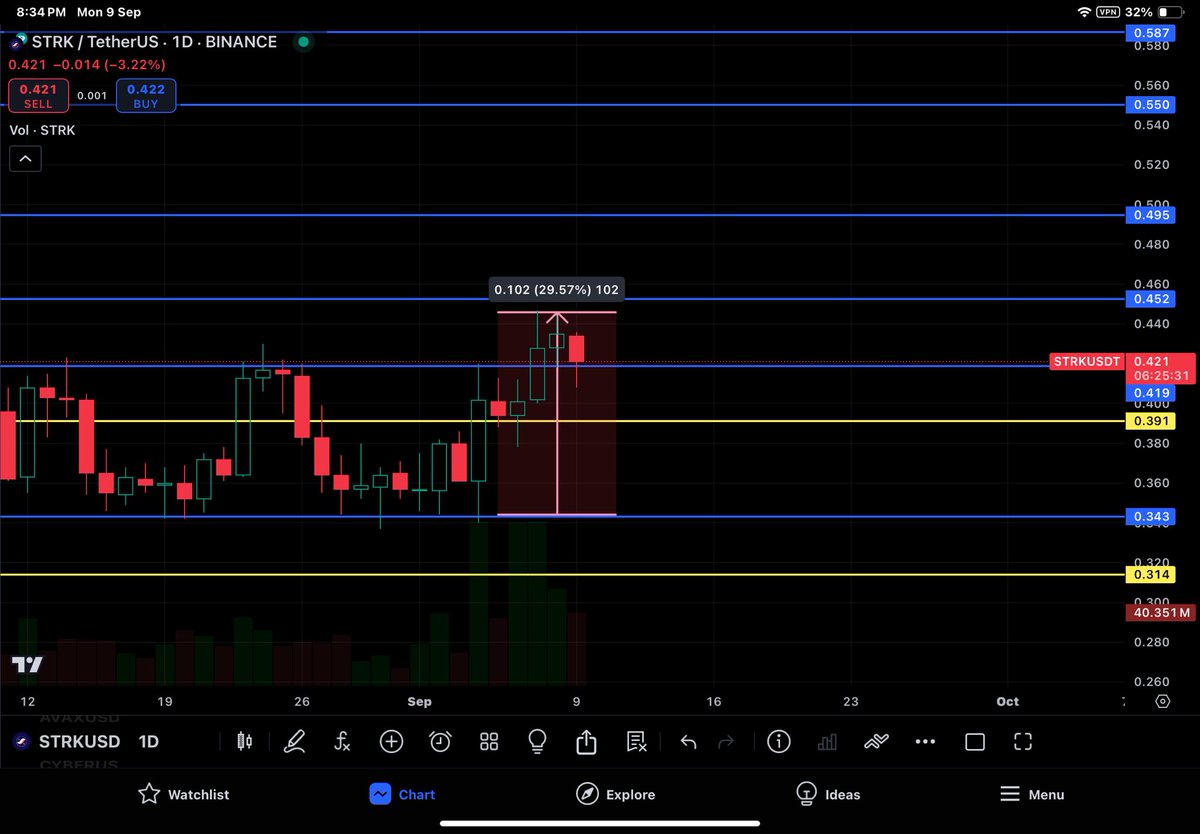Screen dimensions: 1200x834
Task: Open the fx indicators menu
Action: click(x=342, y=741)
